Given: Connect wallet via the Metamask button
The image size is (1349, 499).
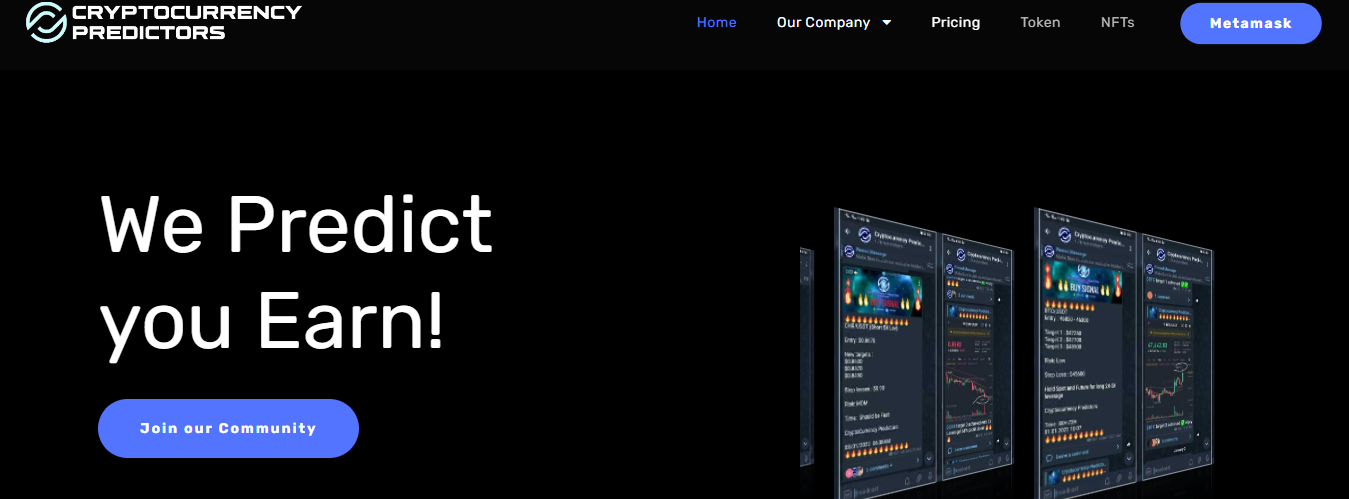Looking at the screenshot, I should click(1250, 23).
